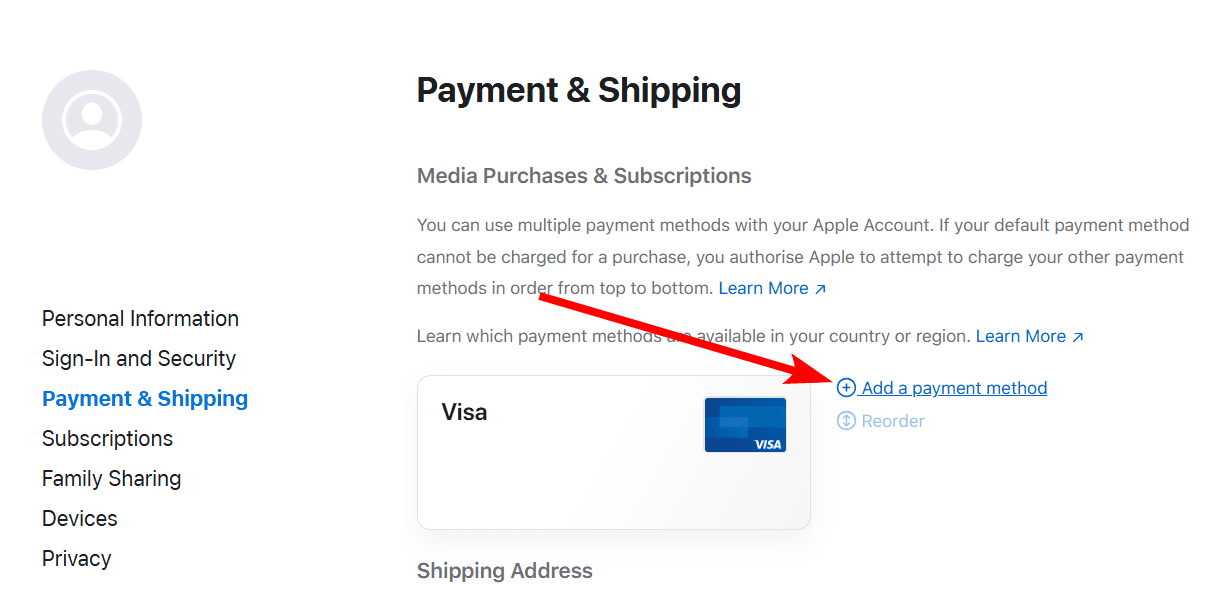
Task: Open the Subscriptions section
Action: (x=107, y=439)
